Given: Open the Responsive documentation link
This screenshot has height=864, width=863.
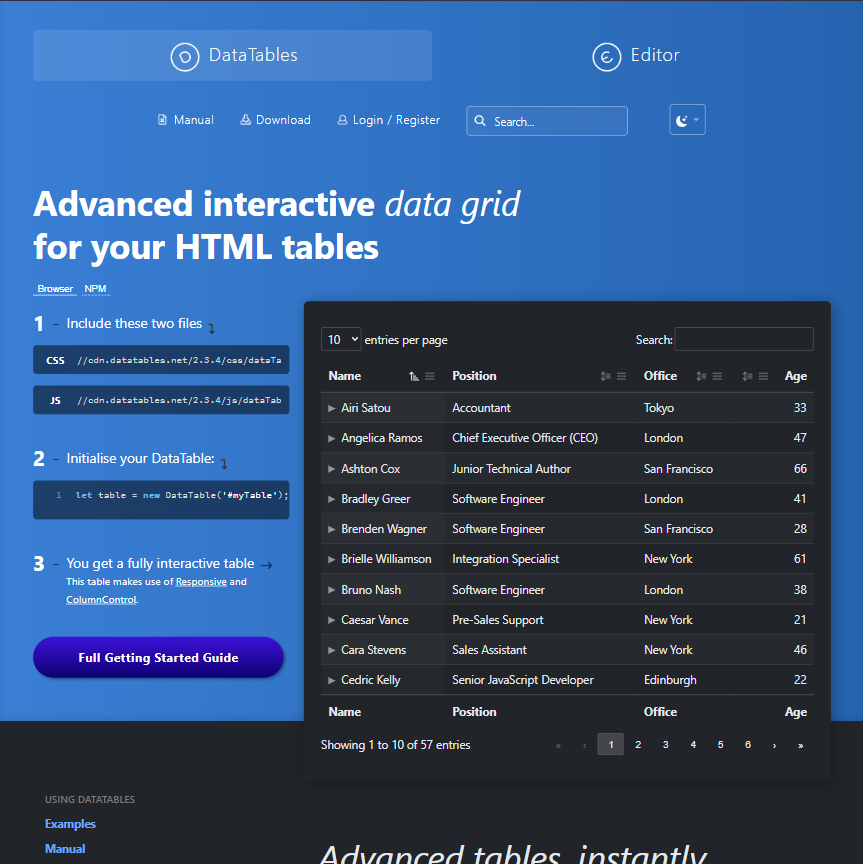Looking at the screenshot, I should (201, 581).
